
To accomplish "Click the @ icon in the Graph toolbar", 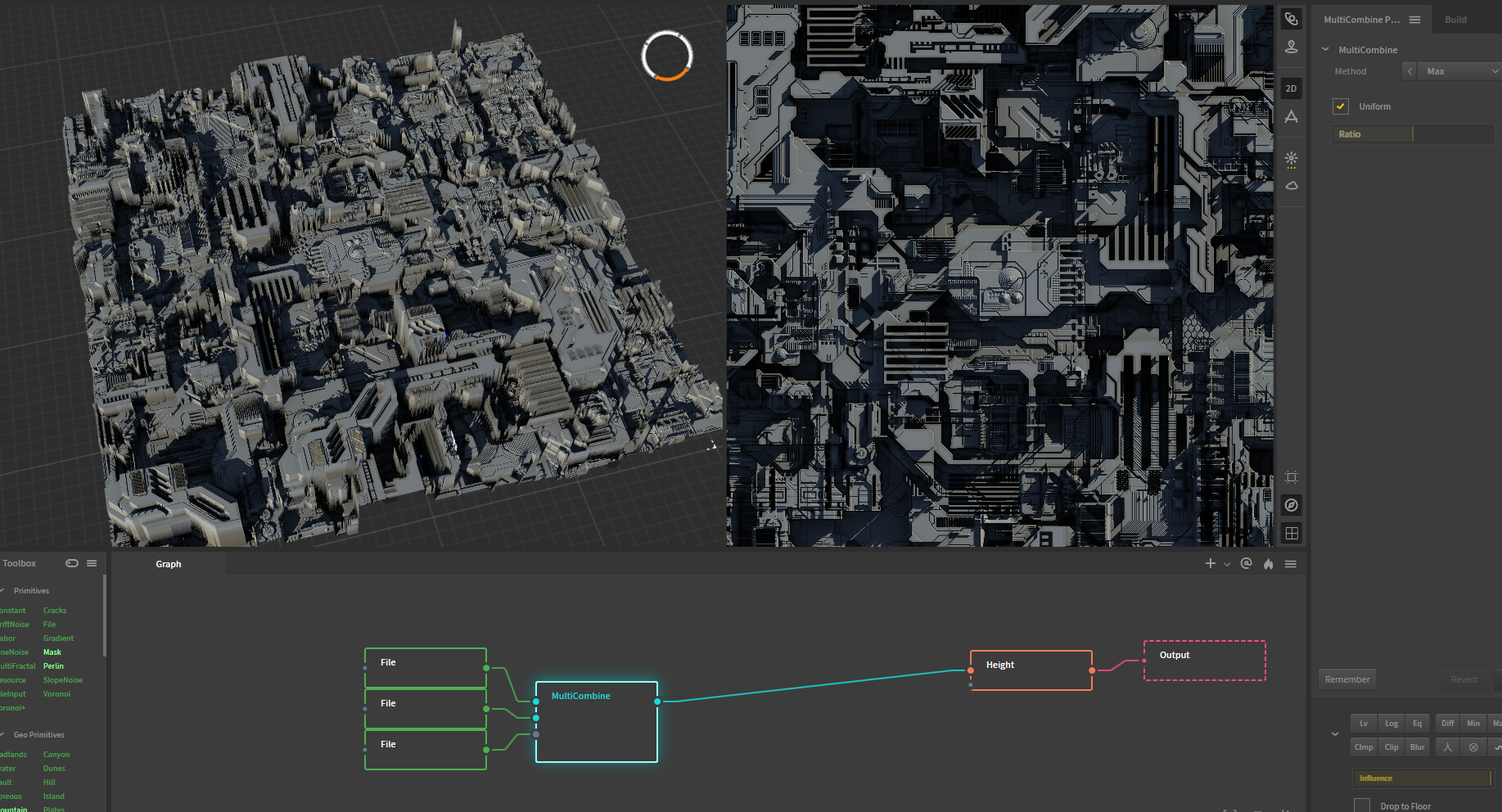I will (x=1246, y=563).
